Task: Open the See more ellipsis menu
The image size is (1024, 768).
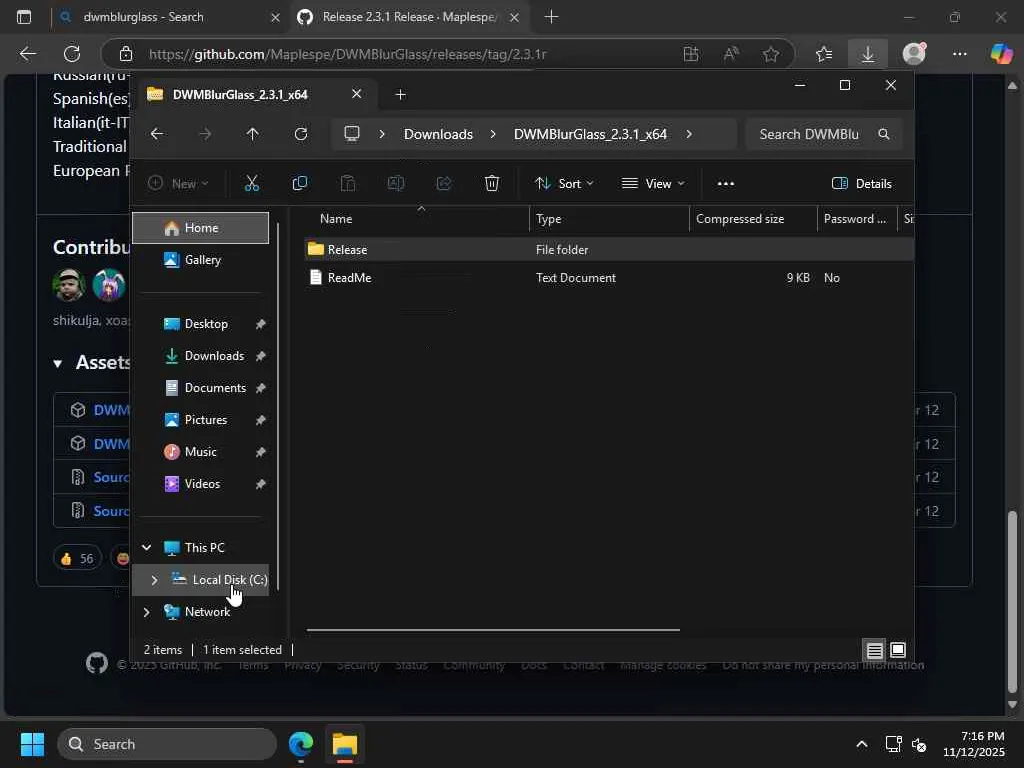Action: point(726,184)
